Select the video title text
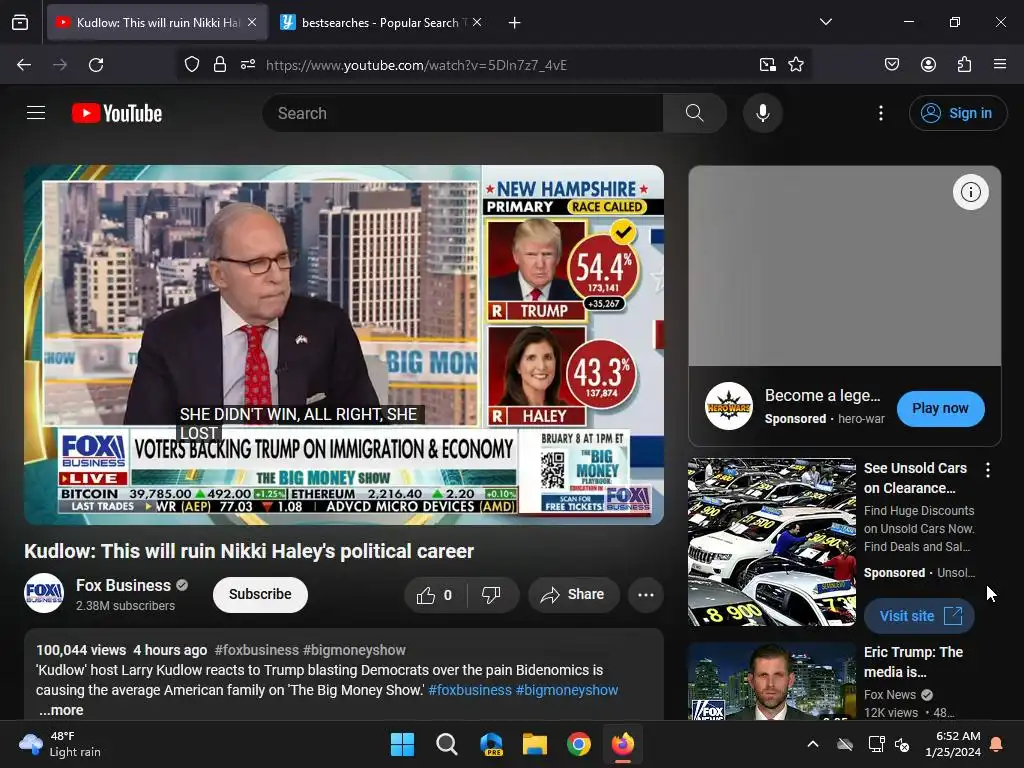1024x768 pixels. [249, 551]
